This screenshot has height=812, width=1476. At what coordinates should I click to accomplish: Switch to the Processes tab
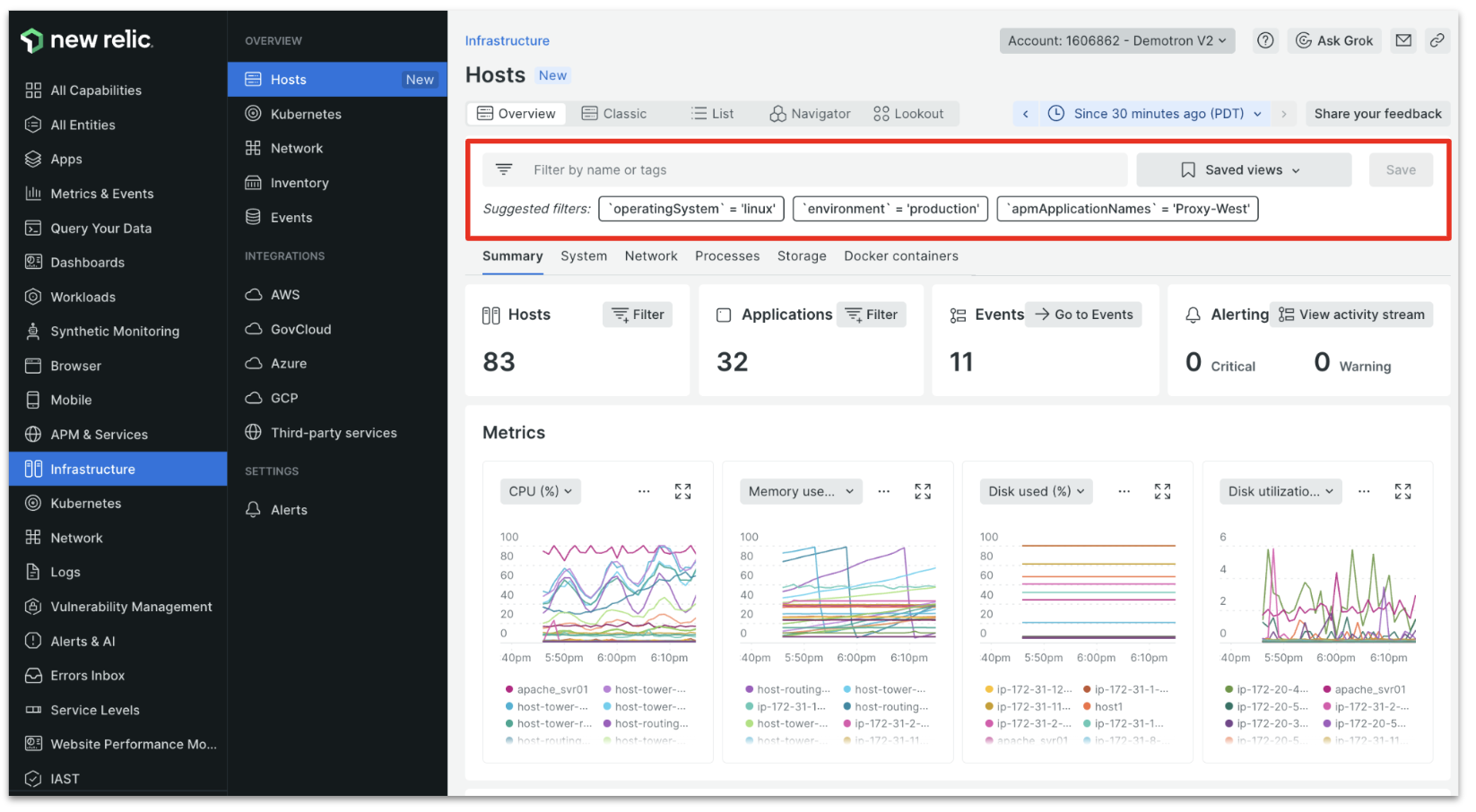click(x=727, y=256)
